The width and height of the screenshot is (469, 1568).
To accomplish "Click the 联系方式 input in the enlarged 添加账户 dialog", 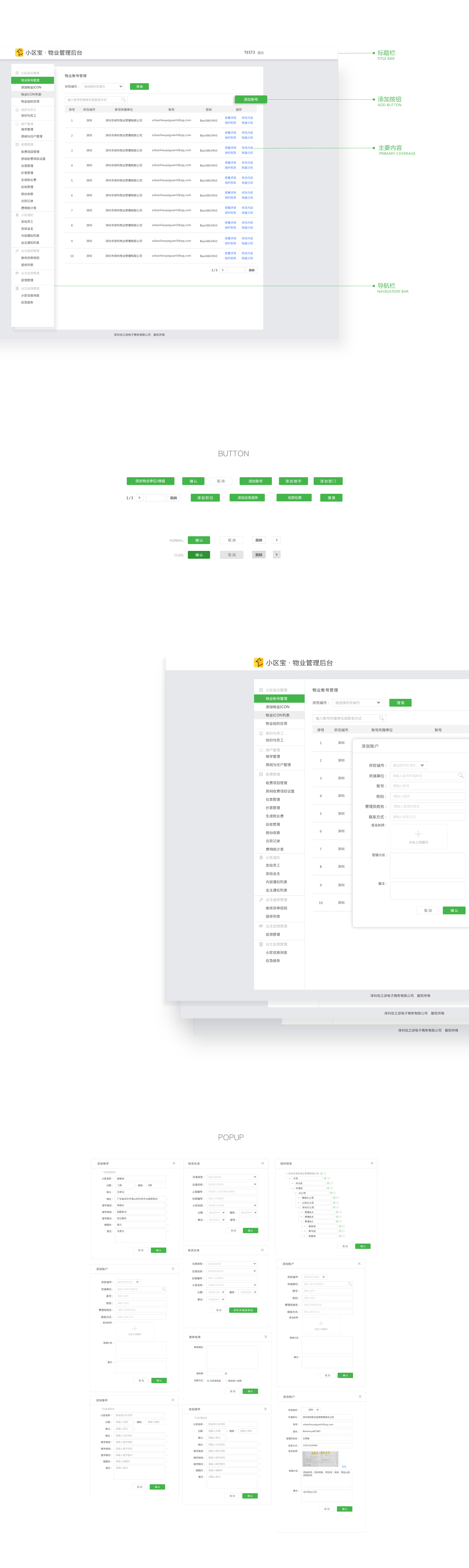I will pyautogui.click(x=427, y=817).
